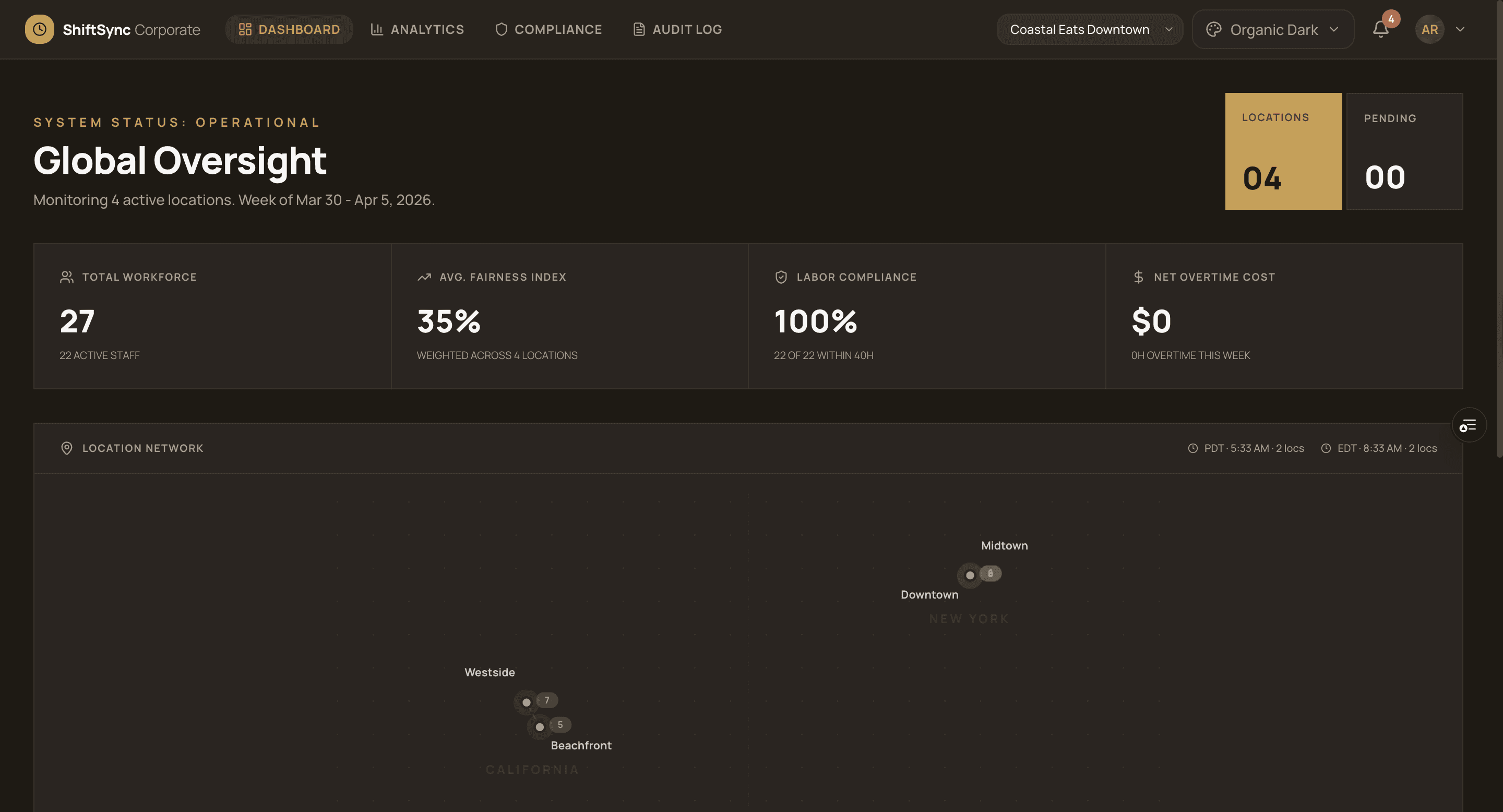The height and width of the screenshot is (812, 1503).
Task: Click the Location Network map pin icon
Action: pyautogui.click(x=67, y=448)
